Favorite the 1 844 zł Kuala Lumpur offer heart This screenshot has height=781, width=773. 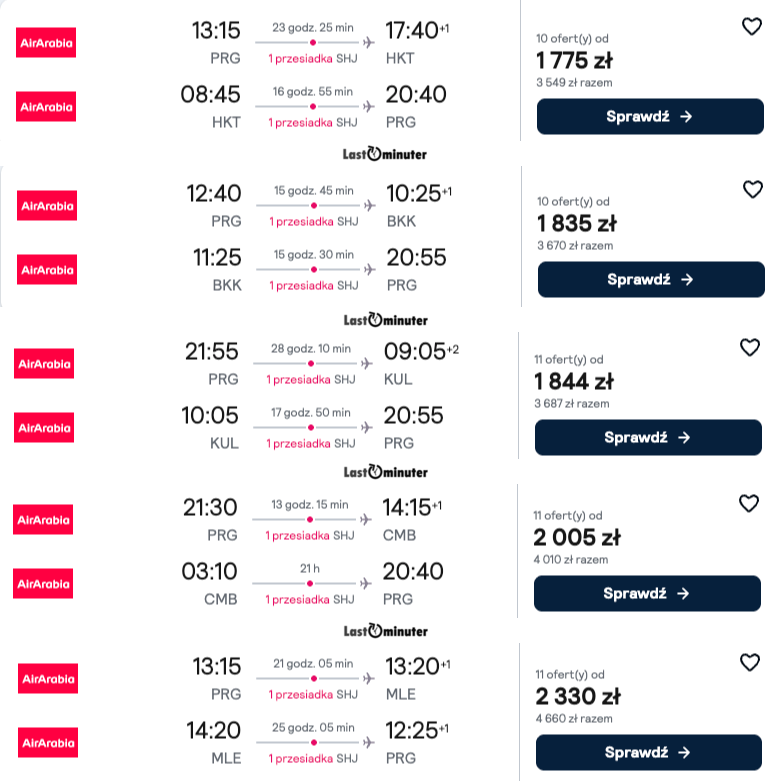pyautogui.click(x=750, y=347)
